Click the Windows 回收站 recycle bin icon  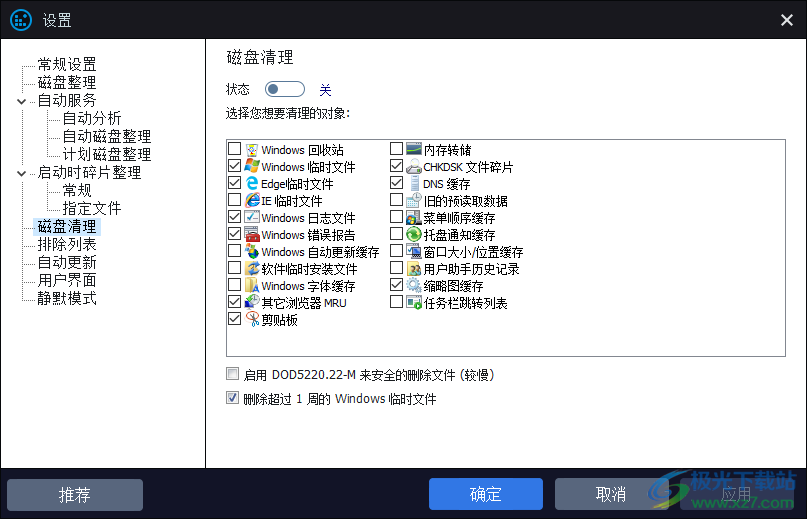pos(252,150)
